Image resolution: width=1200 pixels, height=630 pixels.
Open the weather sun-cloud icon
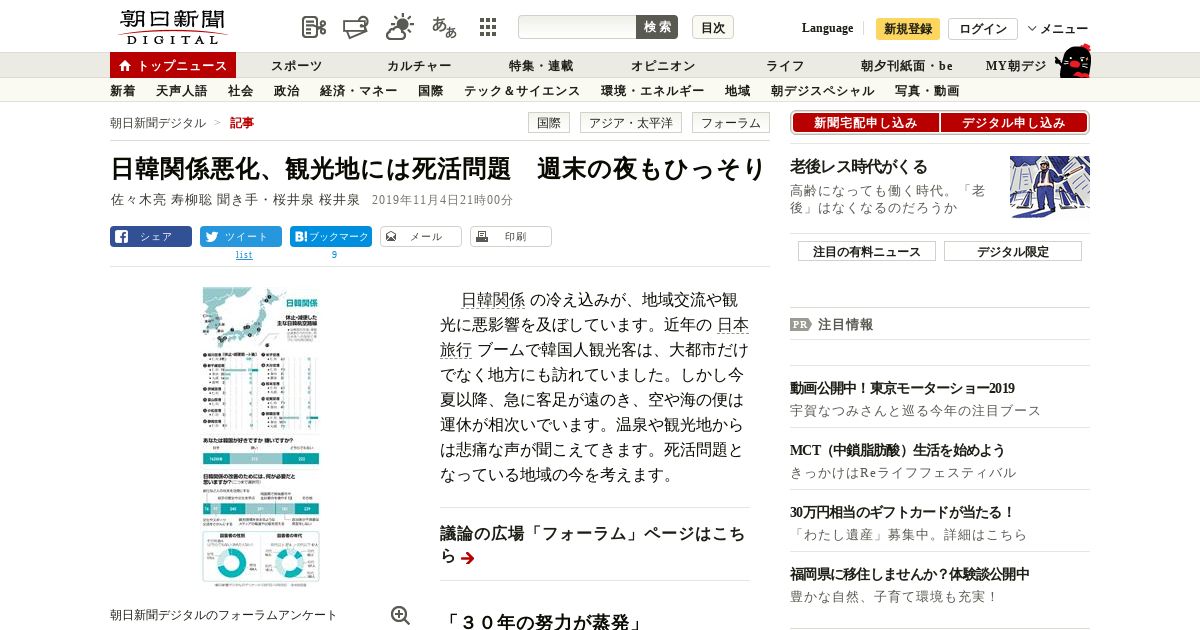pos(400,27)
